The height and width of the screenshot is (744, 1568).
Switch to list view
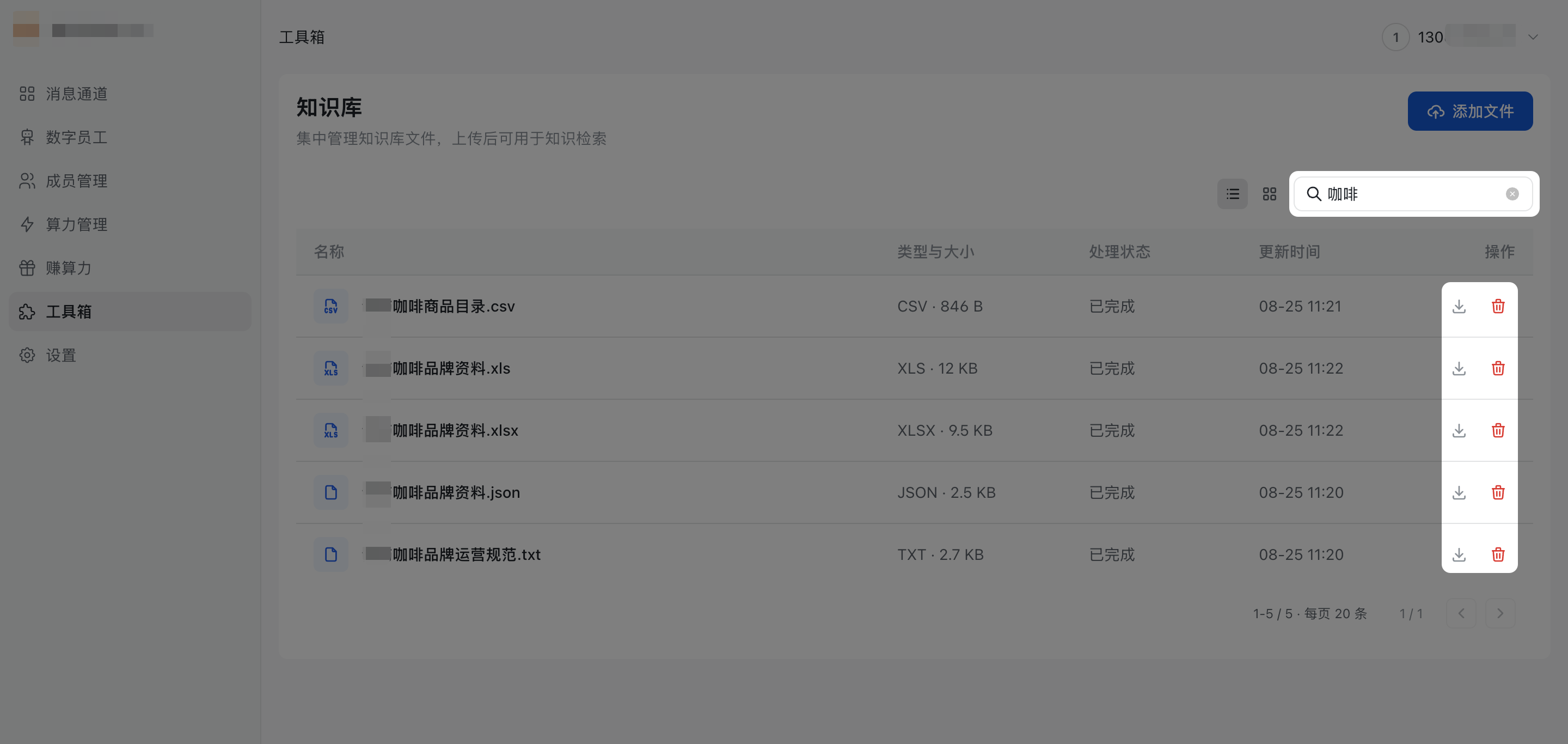[x=1233, y=194]
